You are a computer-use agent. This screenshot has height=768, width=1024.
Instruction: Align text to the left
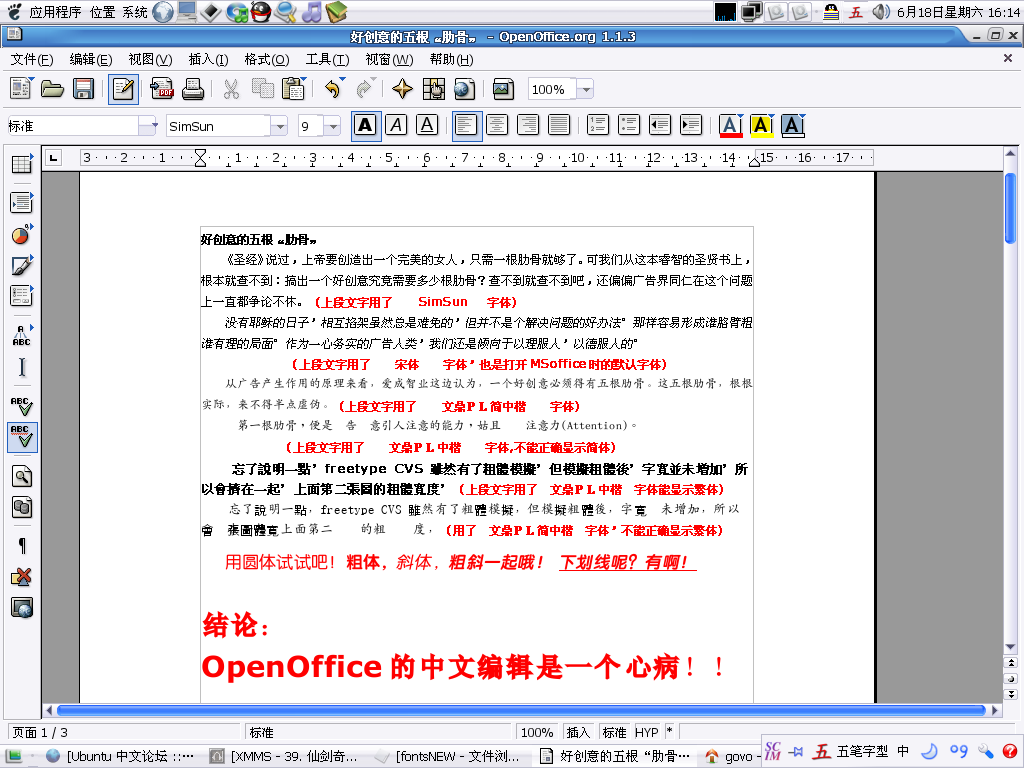pos(466,125)
